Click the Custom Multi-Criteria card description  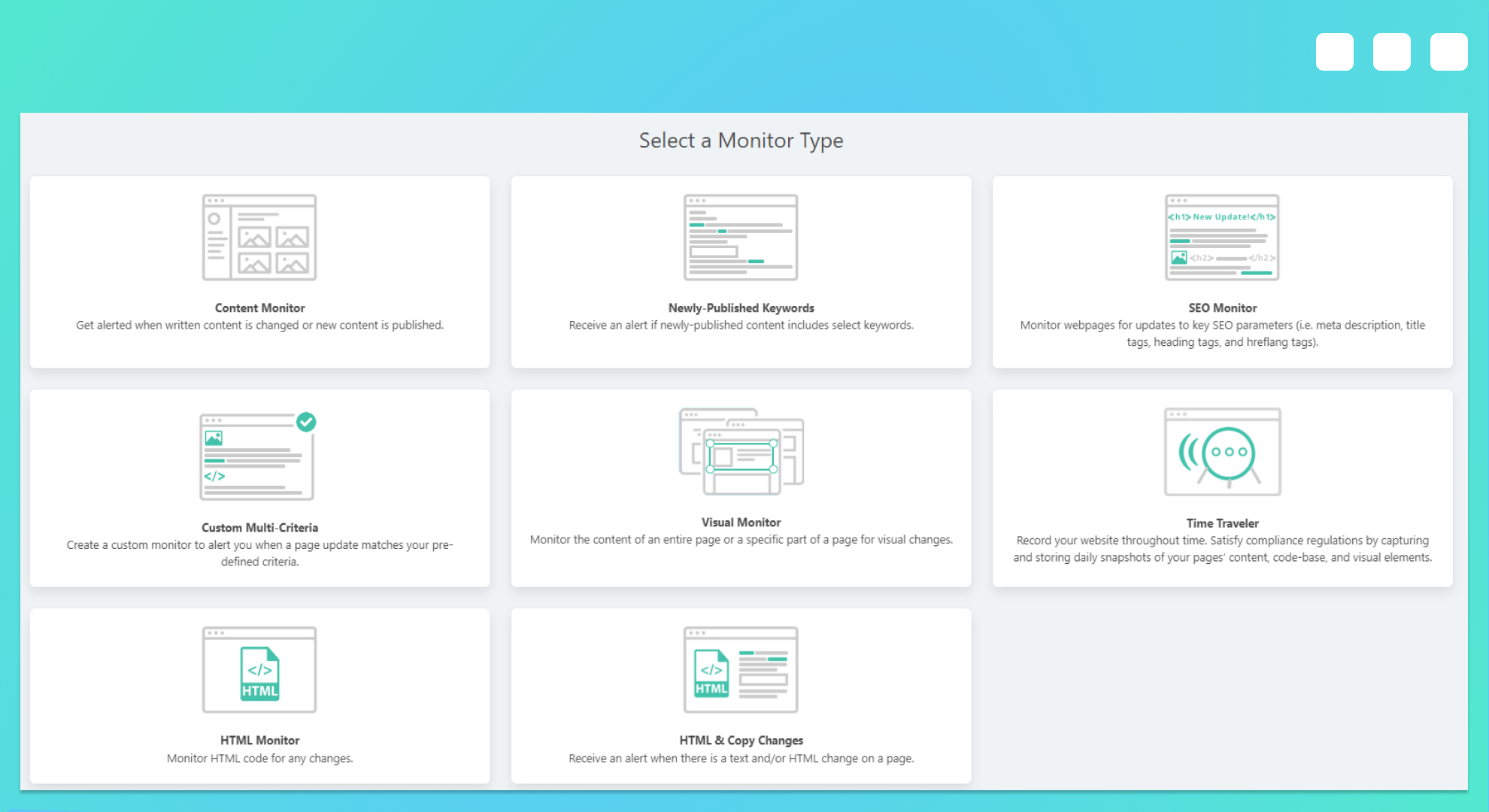259,553
